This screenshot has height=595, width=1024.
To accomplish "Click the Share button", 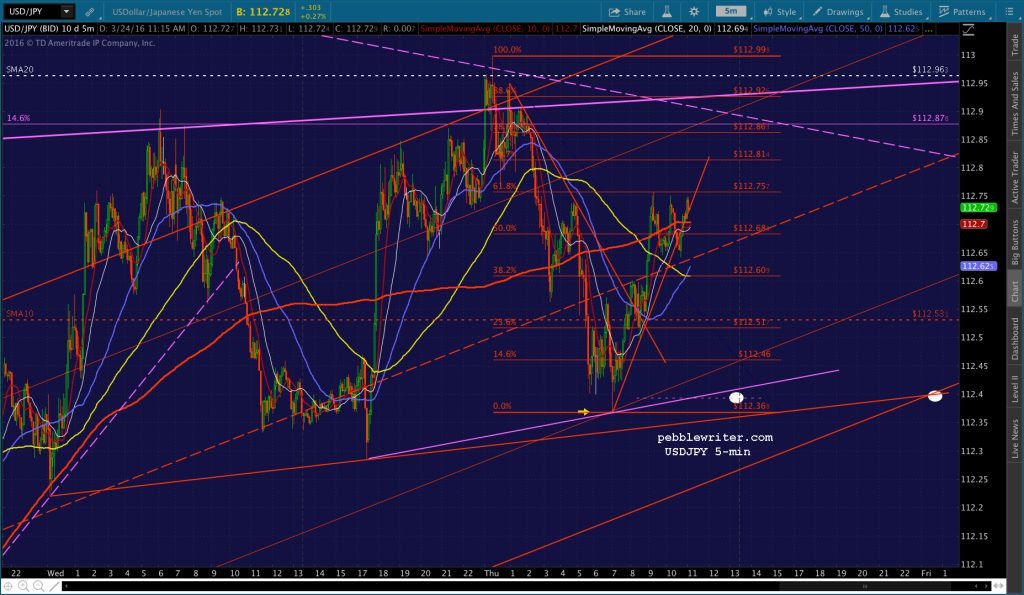I will (627, 12).
